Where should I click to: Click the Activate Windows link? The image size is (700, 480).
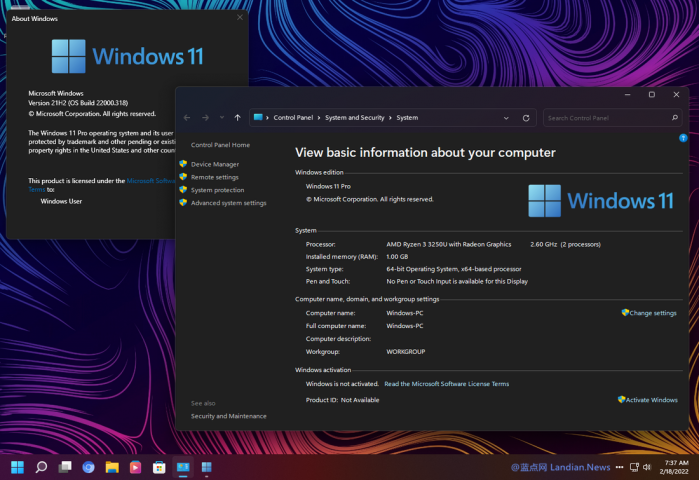click(x=651, y=399)
